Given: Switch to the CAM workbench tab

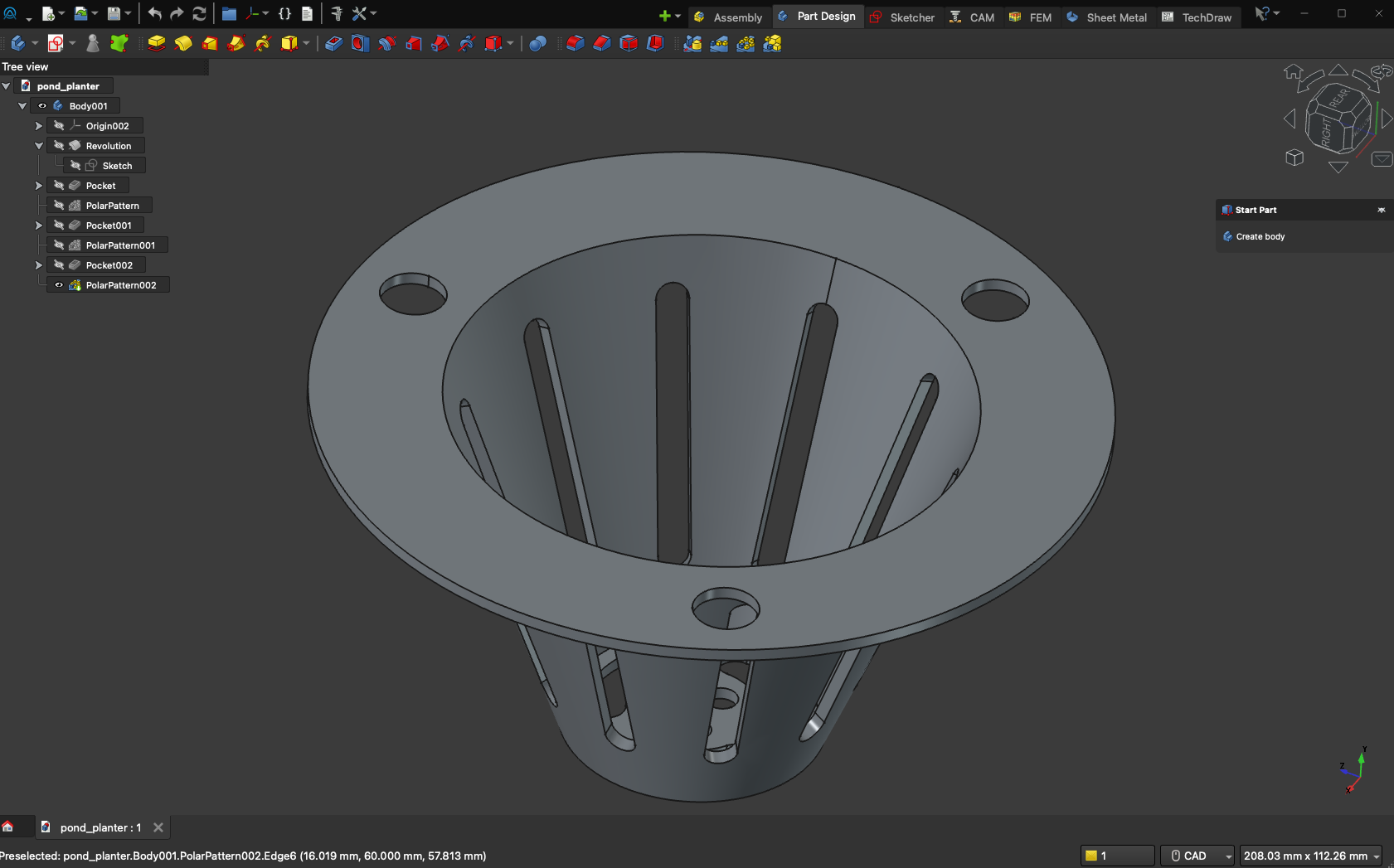Looking at the screenshot, I should click(972, 17).
